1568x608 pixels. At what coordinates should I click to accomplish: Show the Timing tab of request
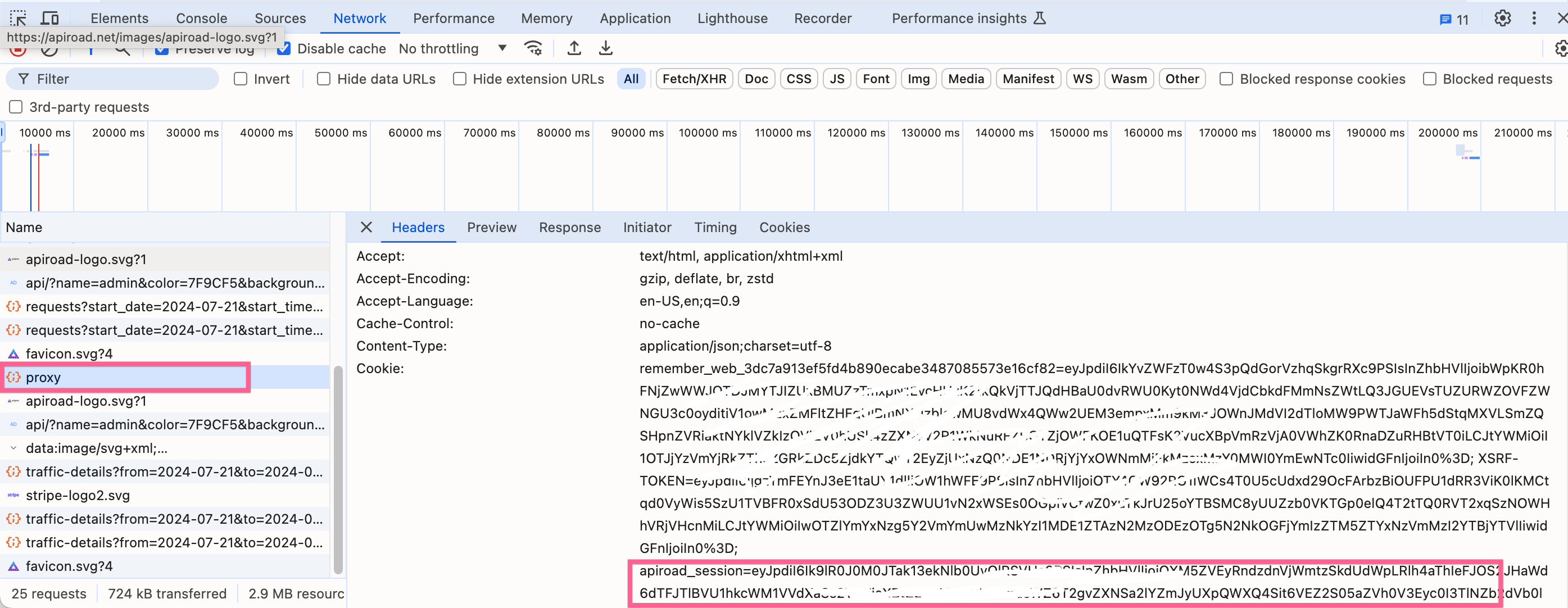pyautogui.click(x=715, y=228)
